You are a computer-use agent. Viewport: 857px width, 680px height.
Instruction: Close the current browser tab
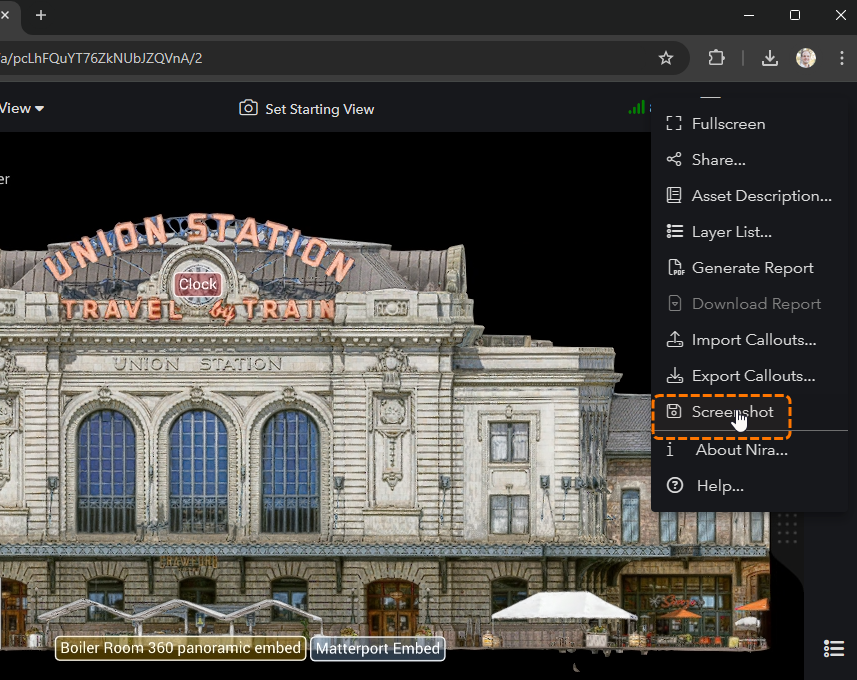5,15
